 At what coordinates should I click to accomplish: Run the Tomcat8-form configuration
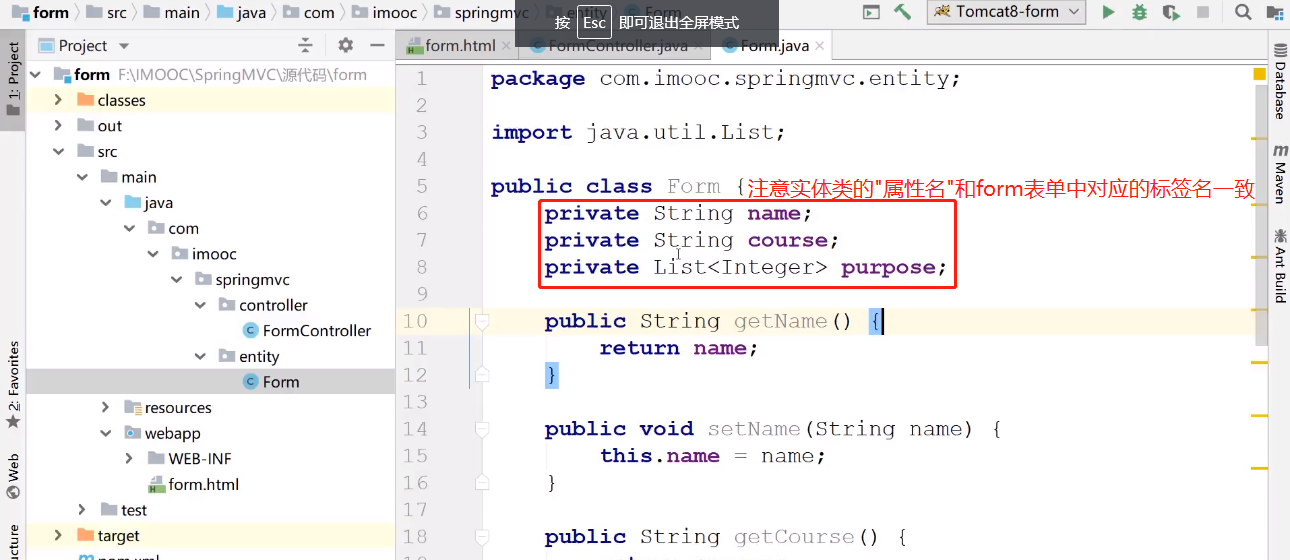[1108, 13]
